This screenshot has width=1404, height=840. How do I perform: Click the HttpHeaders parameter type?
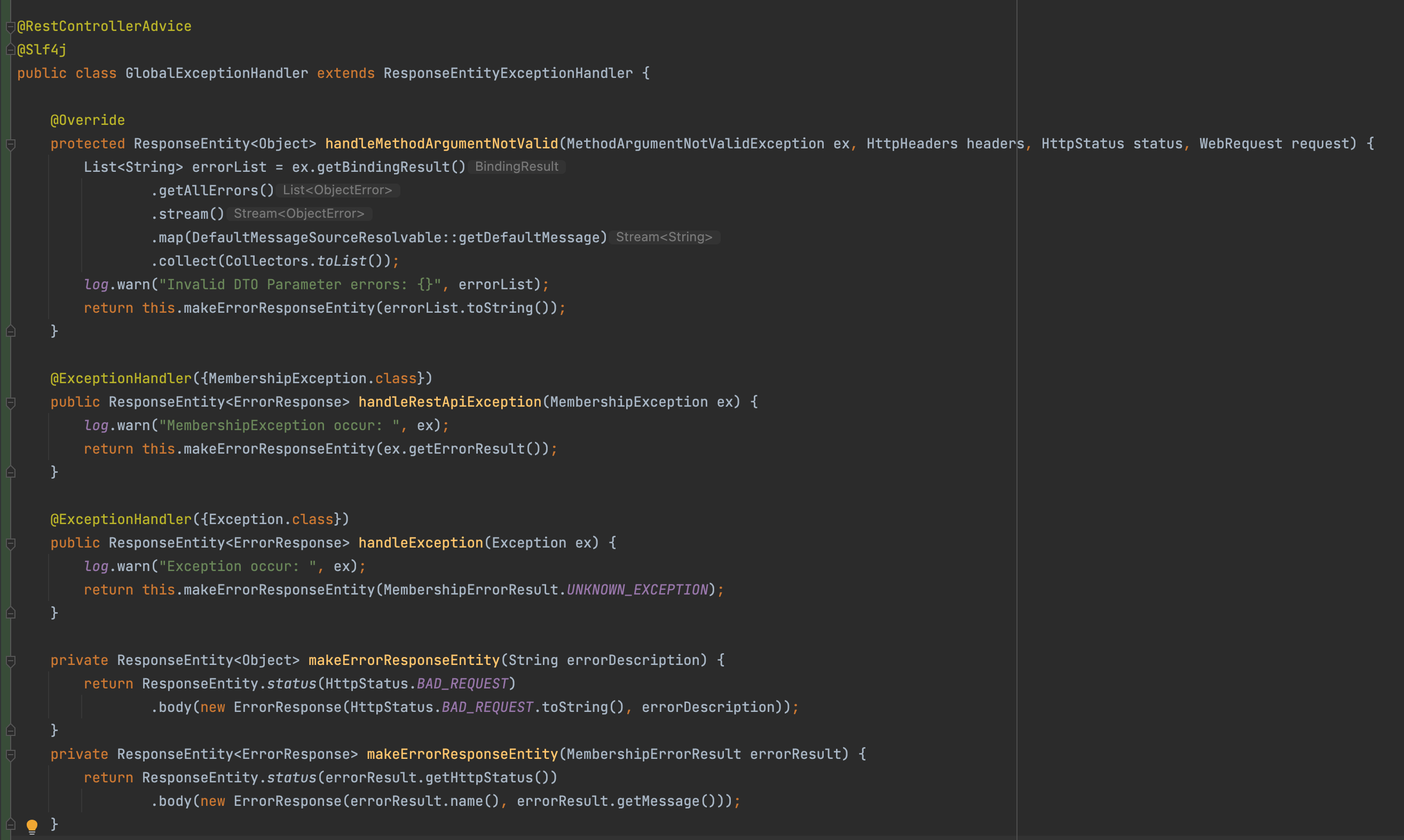pos(912,144)
